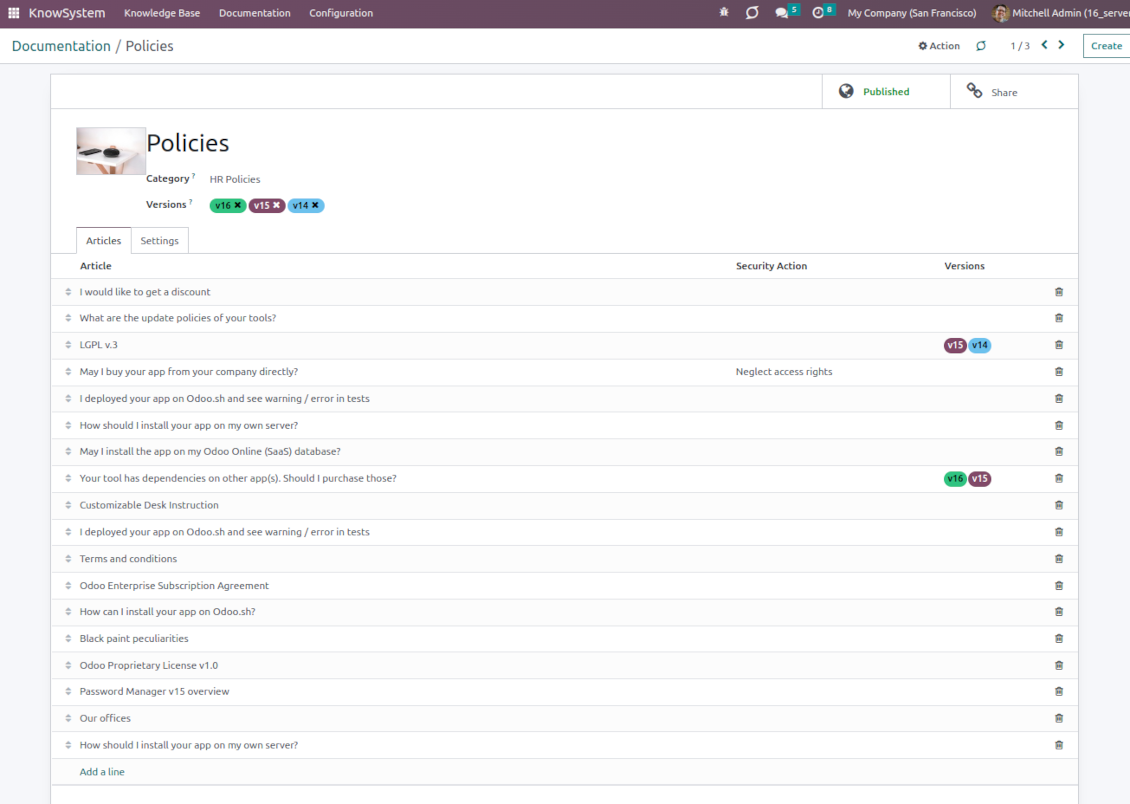Open the apps grid menu icon
This screenshot has width=1130, height=804.
point(13,13)
